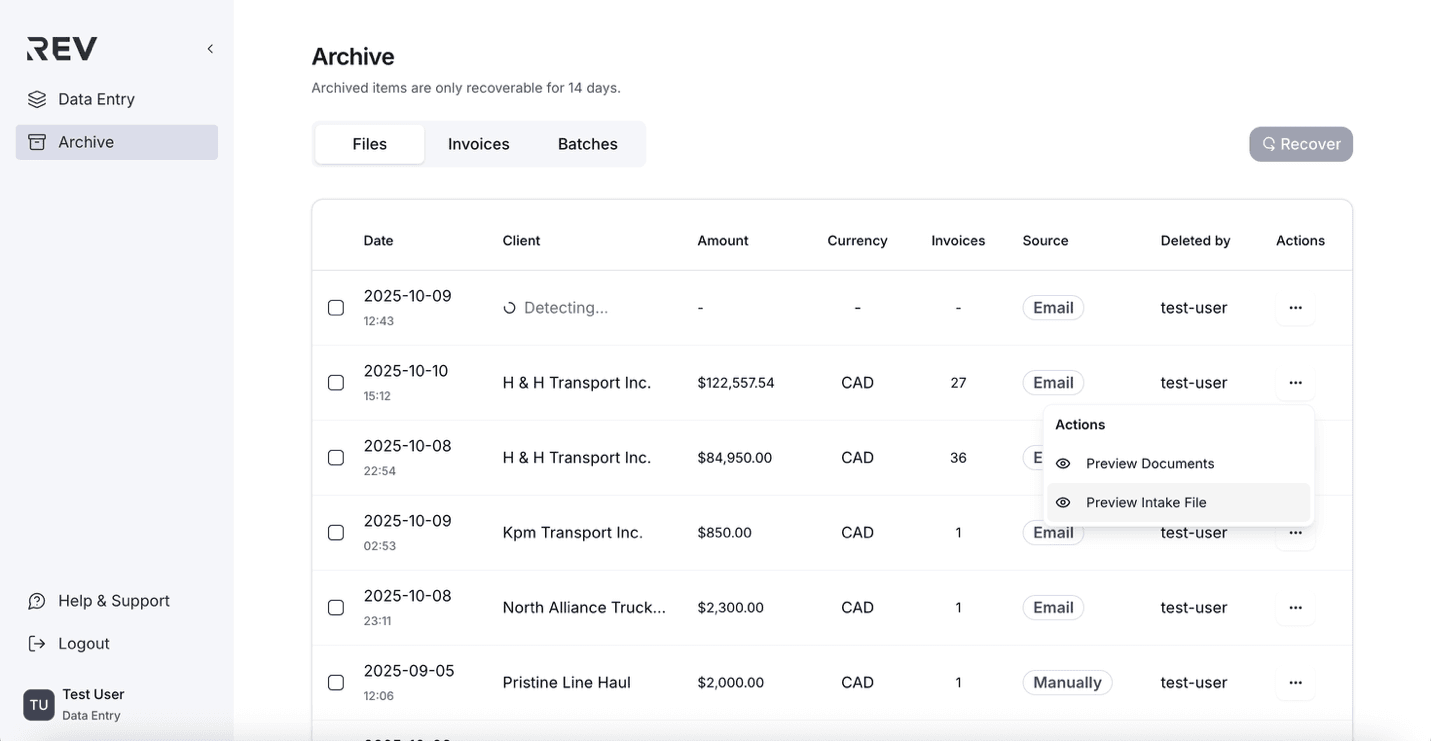
Task: Click the TU user avatar
Action: (x=38, y=704)
